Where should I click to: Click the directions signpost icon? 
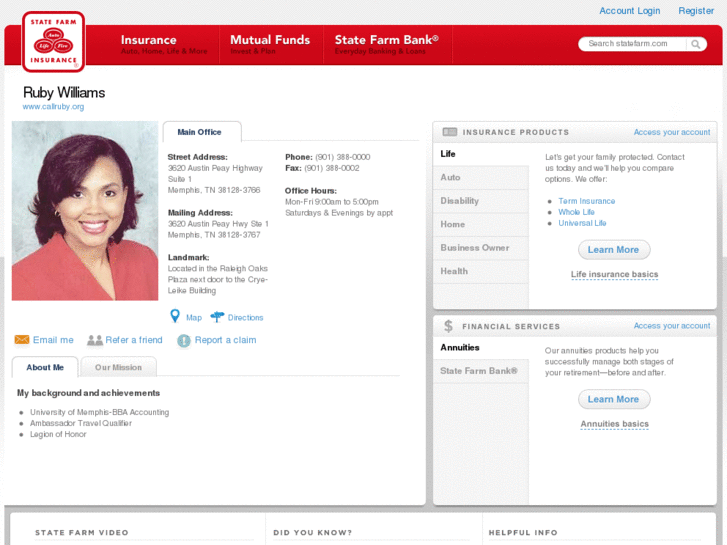click(x=217, y=317)
